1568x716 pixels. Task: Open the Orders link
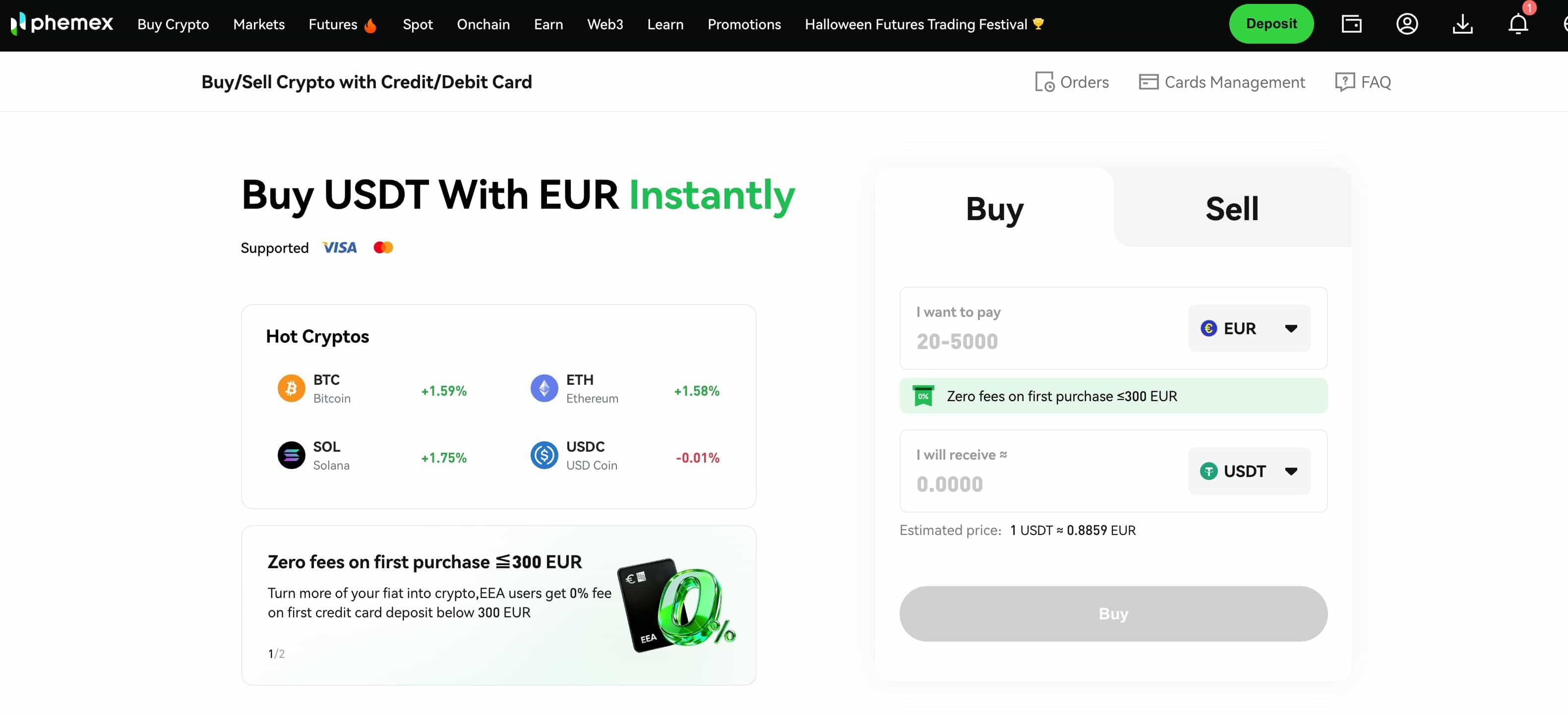tap(1072, 82)
